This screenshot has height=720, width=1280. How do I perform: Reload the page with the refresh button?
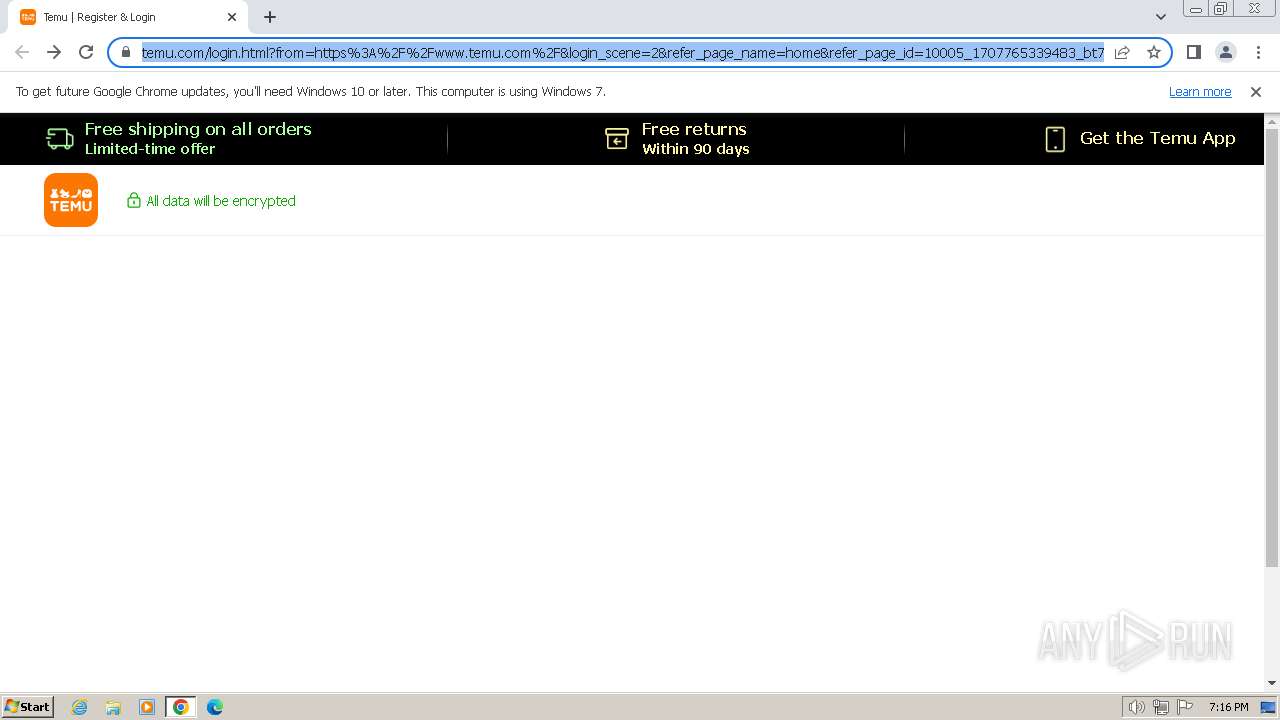click(86, 52)
